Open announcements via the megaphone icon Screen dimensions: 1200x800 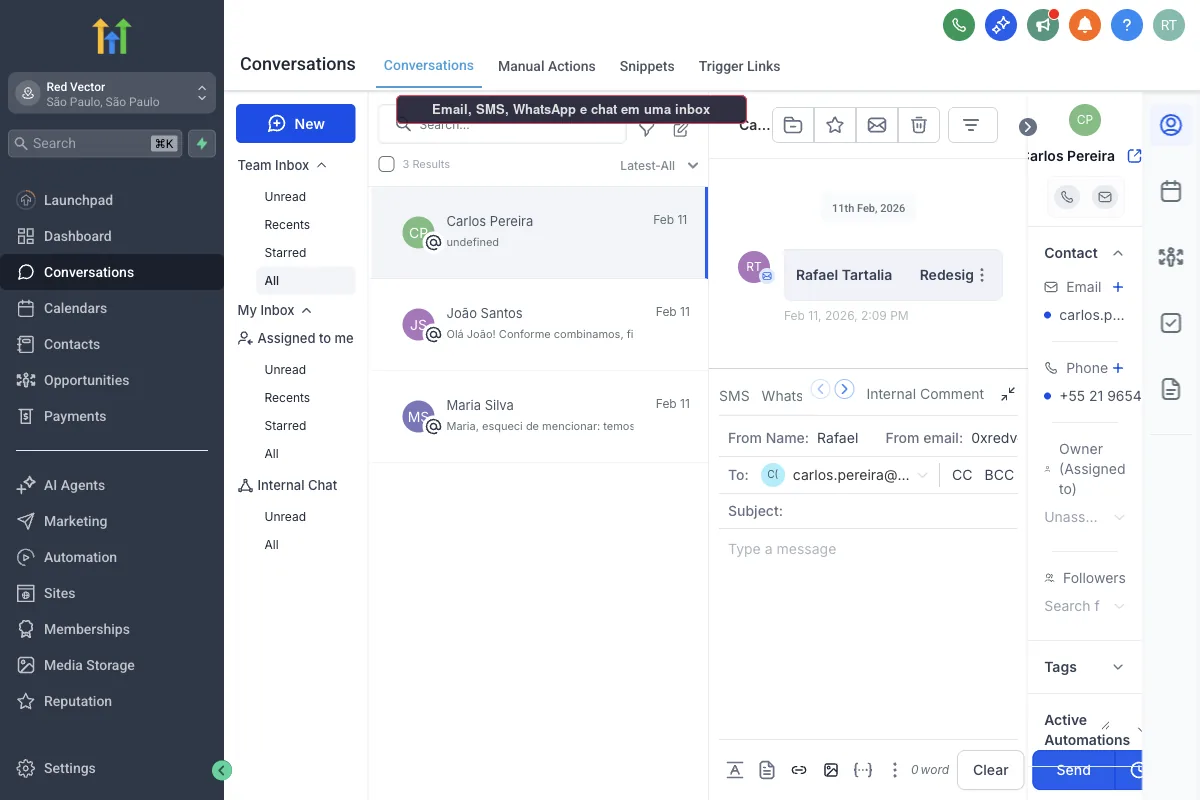point(1043,25)
